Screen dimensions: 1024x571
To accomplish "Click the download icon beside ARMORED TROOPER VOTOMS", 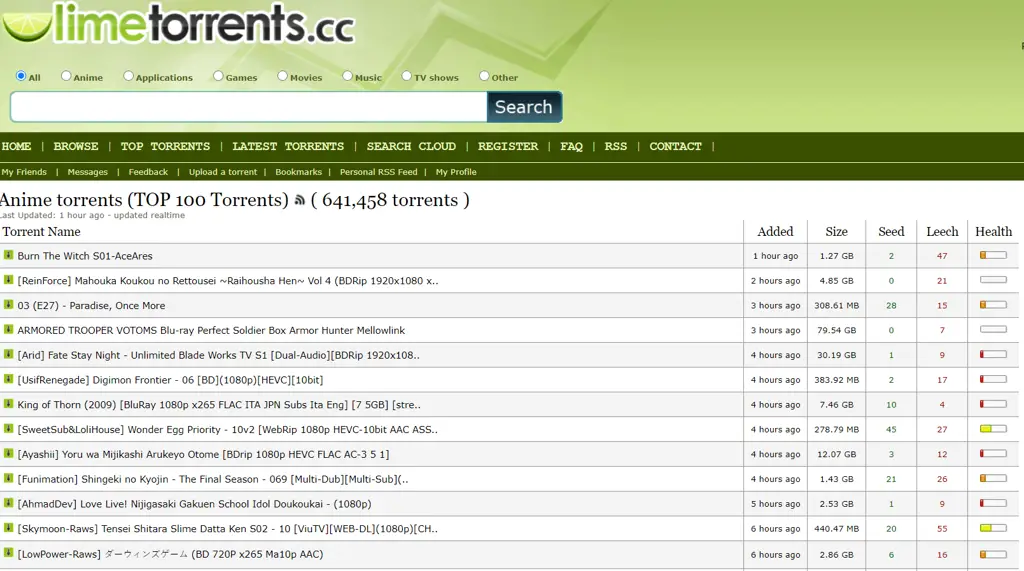I will (x=8, y=329).
